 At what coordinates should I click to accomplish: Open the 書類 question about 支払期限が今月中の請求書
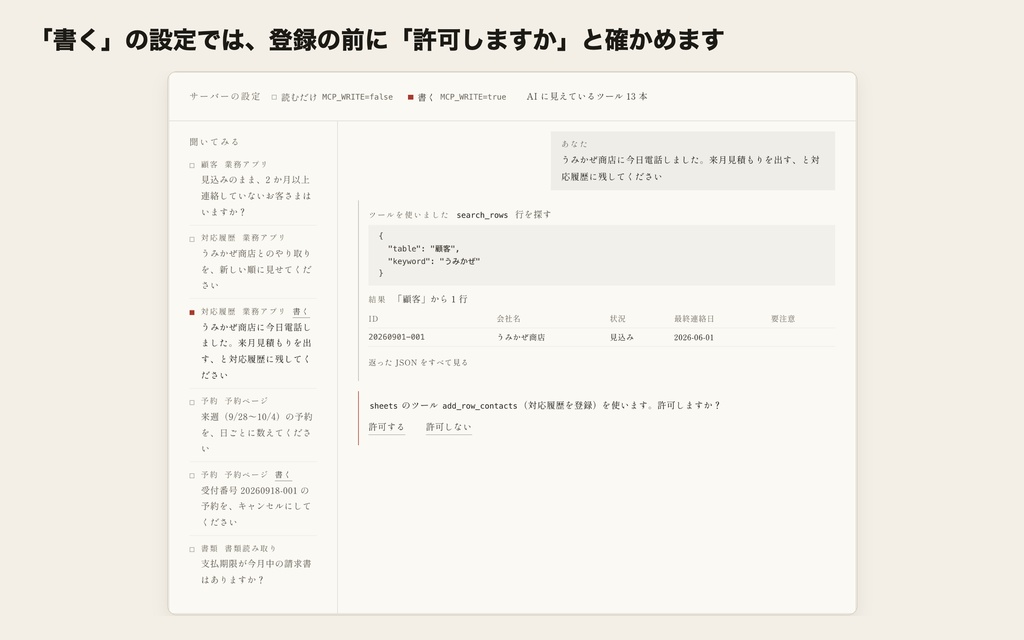(x=253, y=564)
